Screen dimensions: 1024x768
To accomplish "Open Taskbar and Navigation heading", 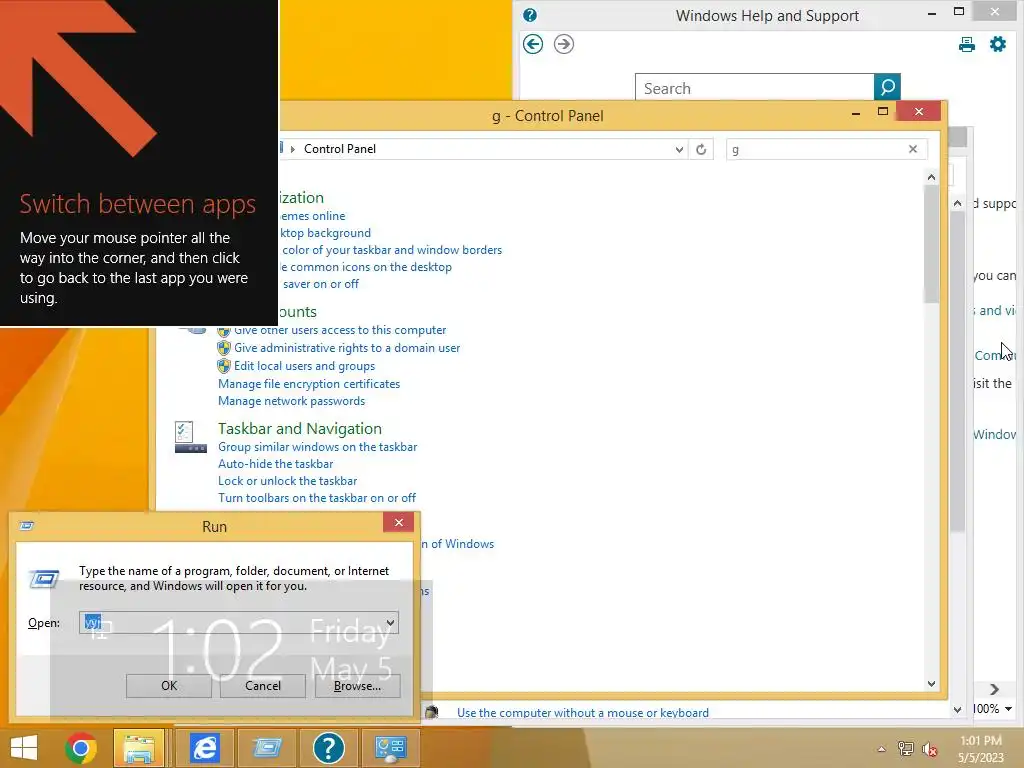I will (300, 428).
